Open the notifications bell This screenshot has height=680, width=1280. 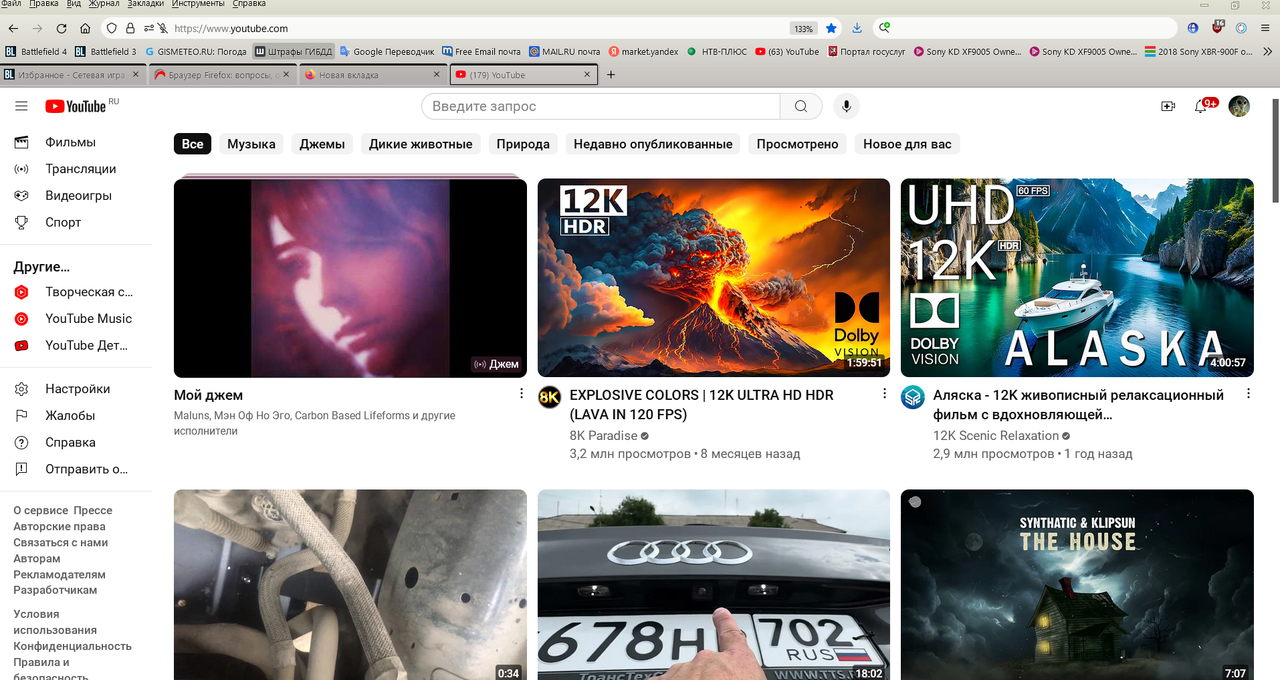coord(1202,106)
